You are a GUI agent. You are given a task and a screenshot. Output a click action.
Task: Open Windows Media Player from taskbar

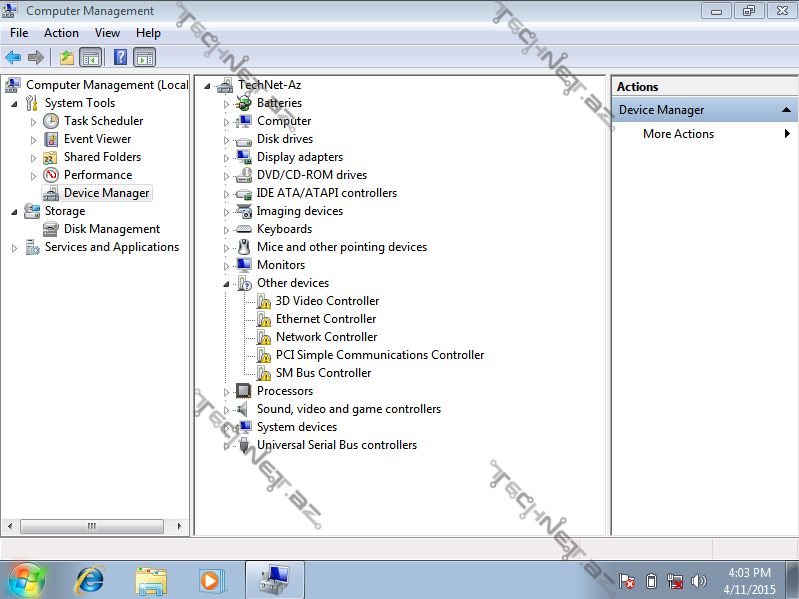point(211,579)
